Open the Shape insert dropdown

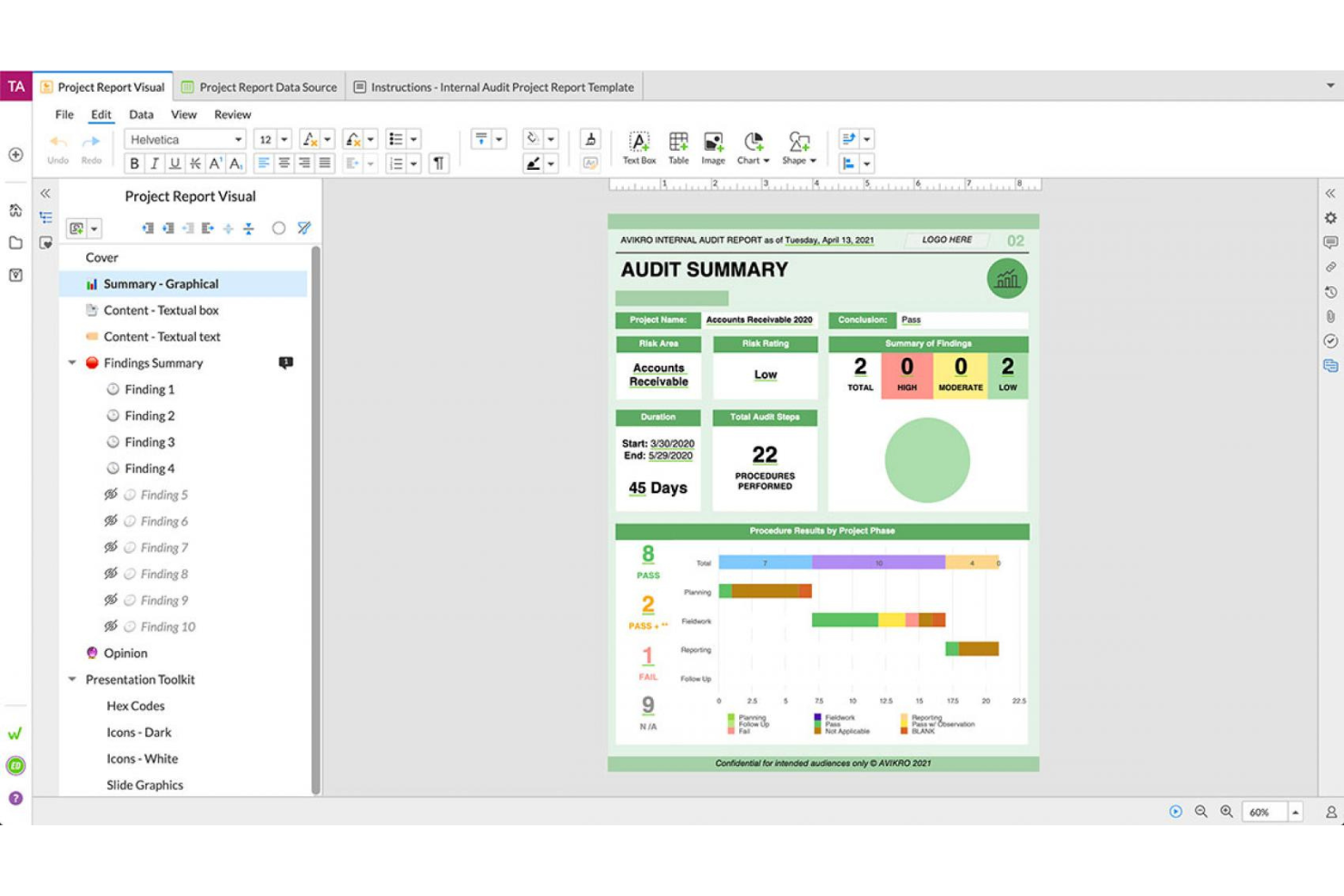[813, 161]
